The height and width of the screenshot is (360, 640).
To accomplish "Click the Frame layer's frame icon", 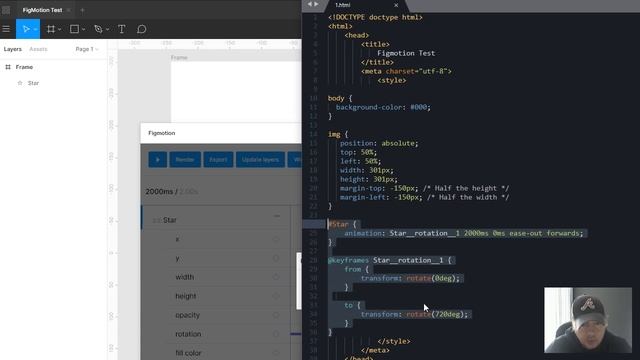I will click(x=8, y=67).
